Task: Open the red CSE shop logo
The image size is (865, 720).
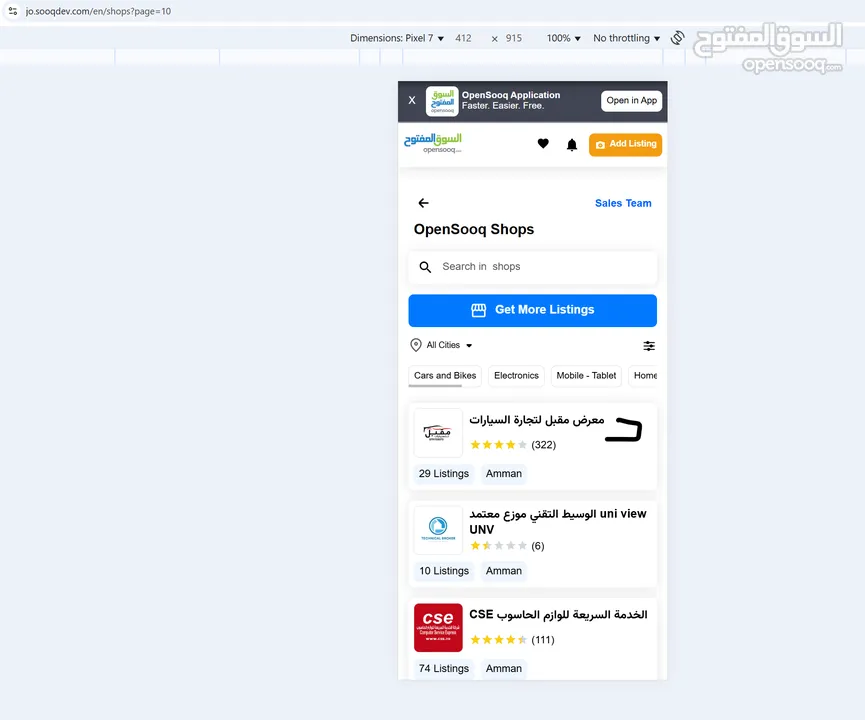Action: pos(438,628)
